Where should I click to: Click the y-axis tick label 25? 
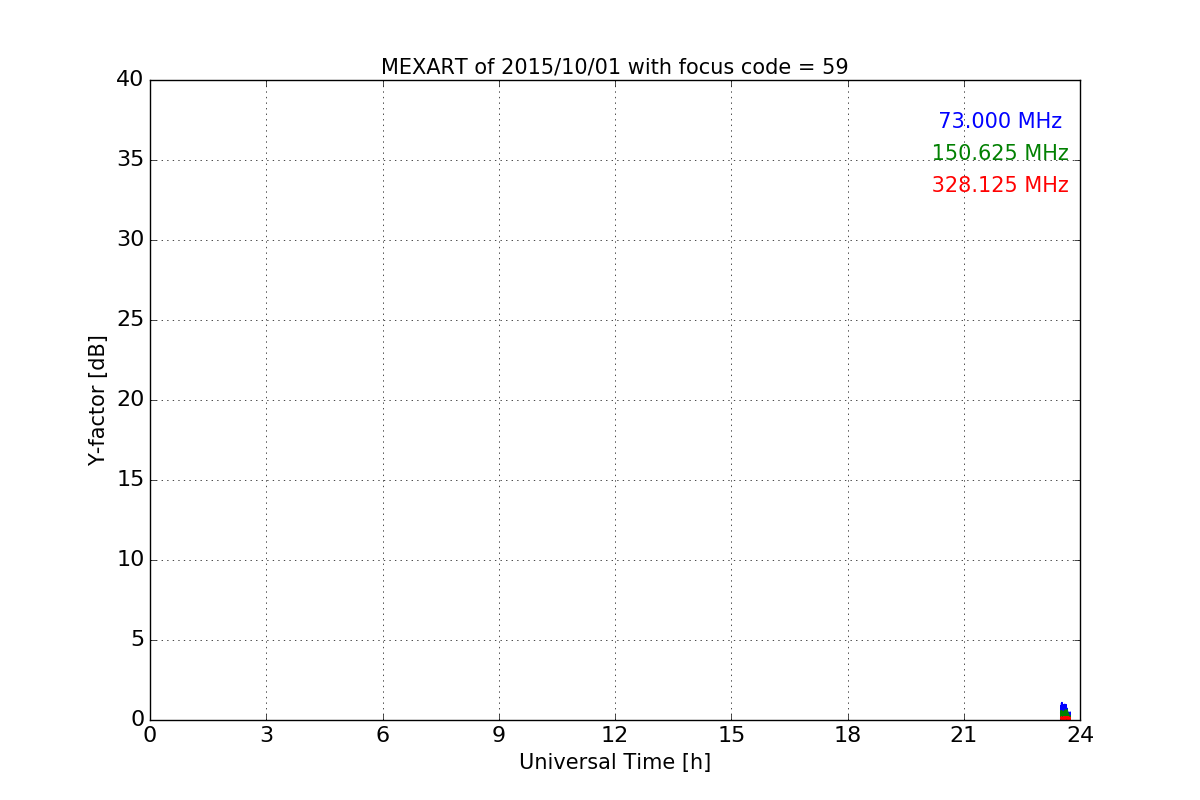tap(130, 319)
